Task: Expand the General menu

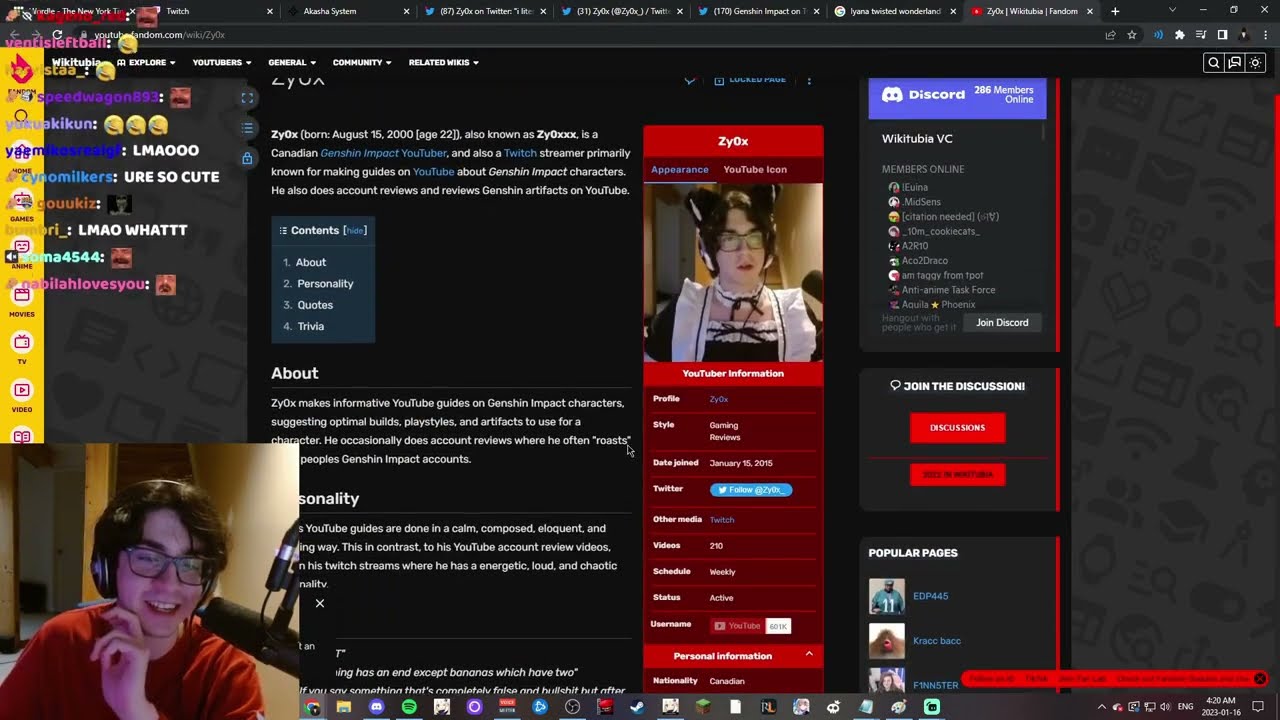Action: pos(292,63)
